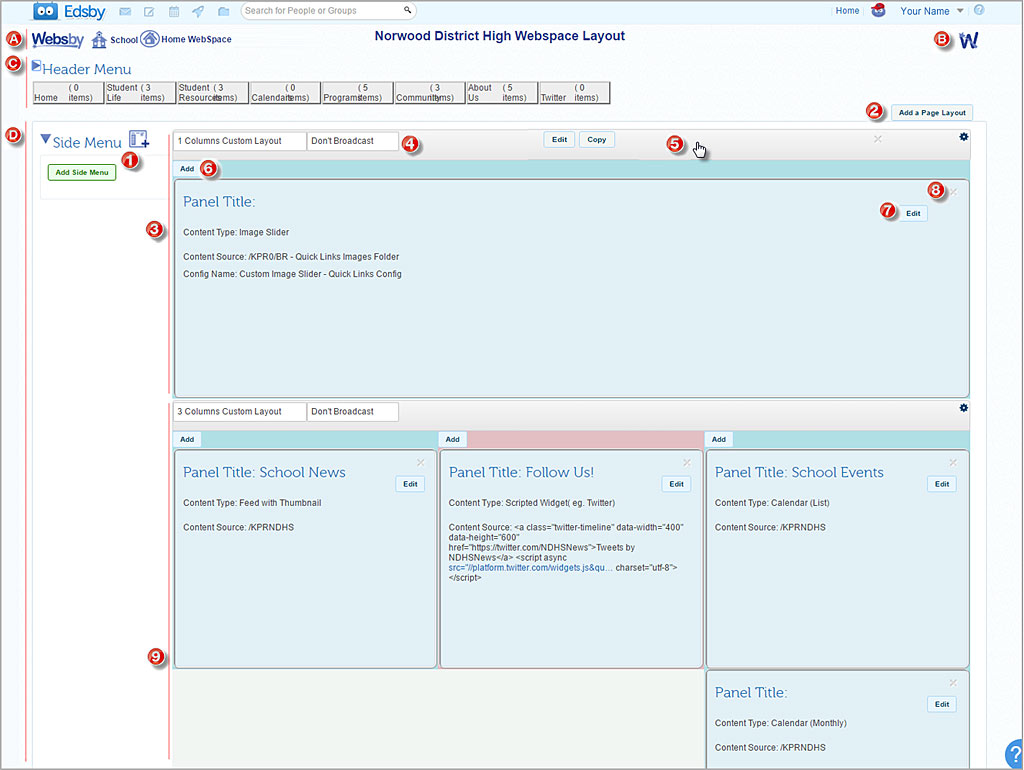The height and width of the screenshot is (770, 1024).
Task: Click Norwood District High Webspace Layout title
Action: [500, 36]
